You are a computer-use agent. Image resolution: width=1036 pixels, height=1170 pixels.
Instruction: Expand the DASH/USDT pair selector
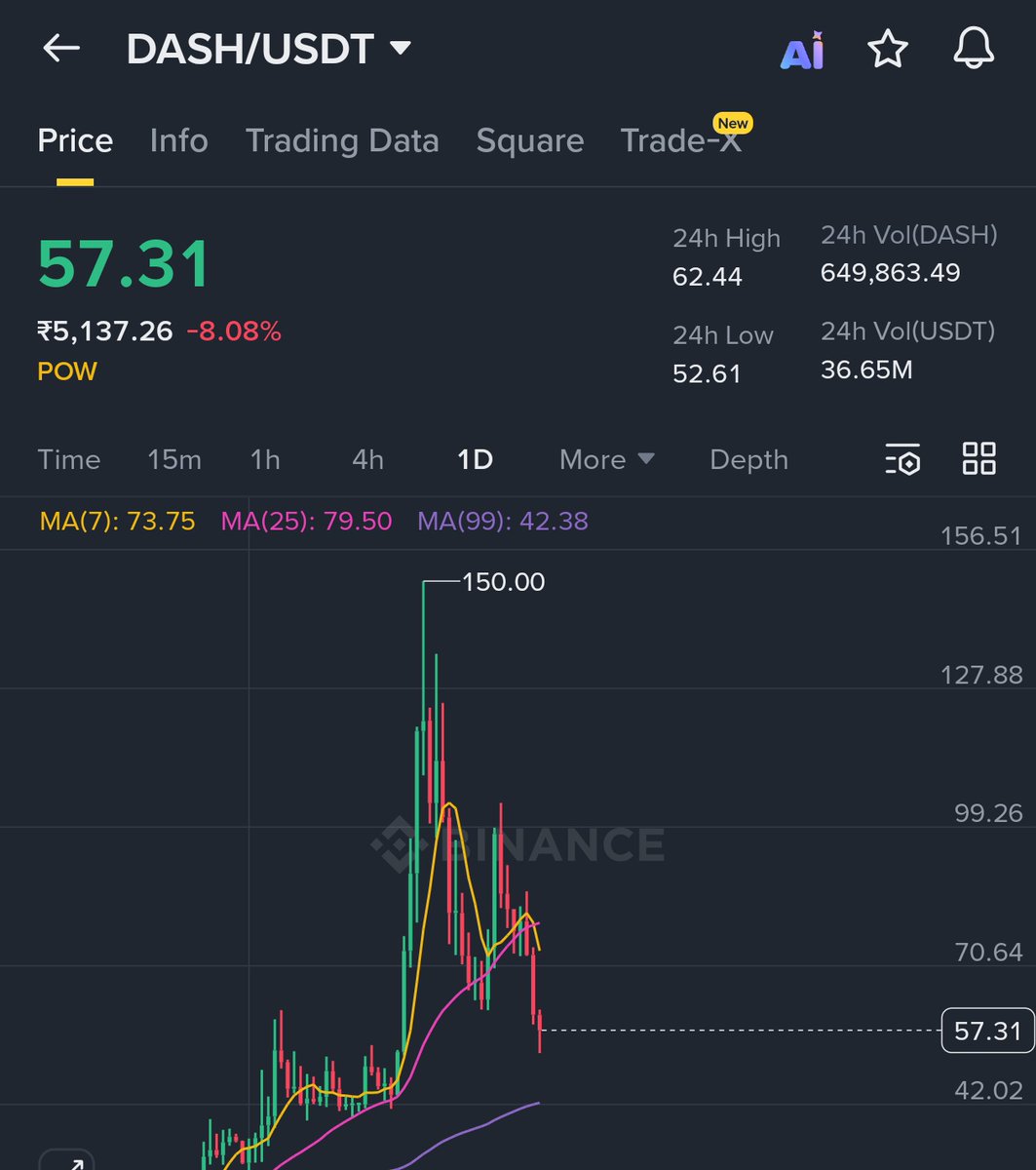coord(269,49)
